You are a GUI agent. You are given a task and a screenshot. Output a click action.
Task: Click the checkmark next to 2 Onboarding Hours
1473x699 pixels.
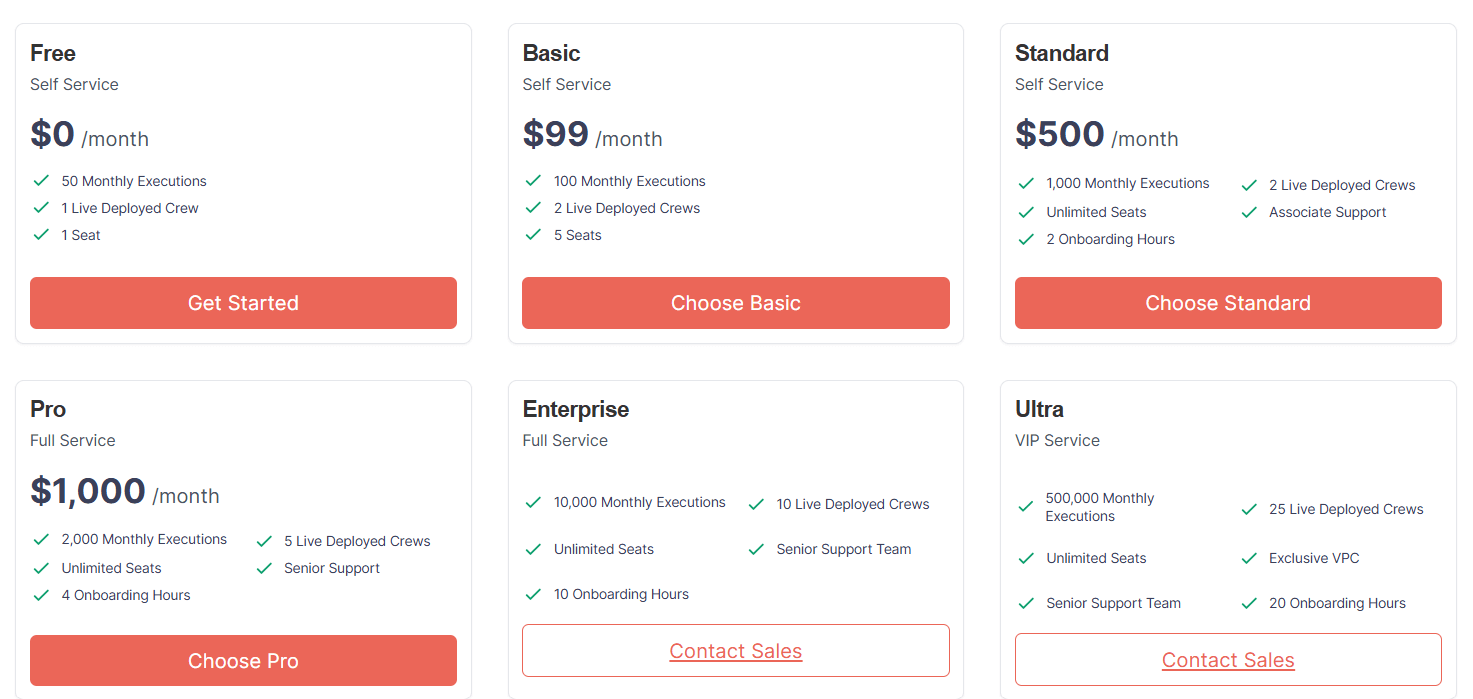pos(1026,239)
